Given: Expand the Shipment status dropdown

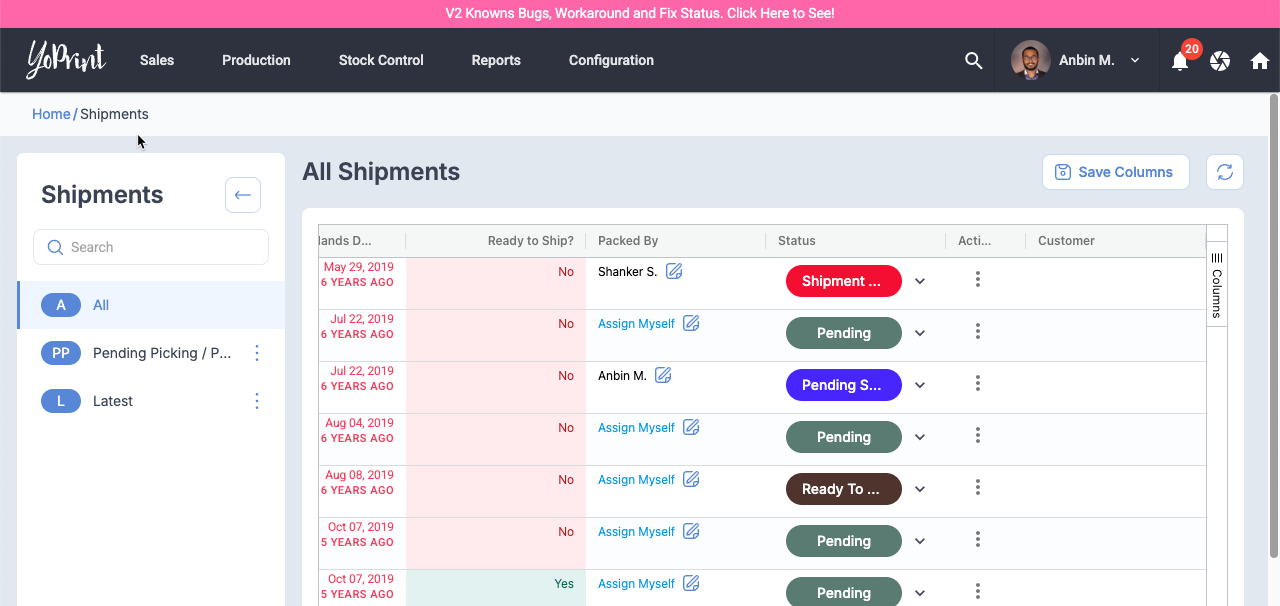Looking at the screenshot, I should [920, 281].
